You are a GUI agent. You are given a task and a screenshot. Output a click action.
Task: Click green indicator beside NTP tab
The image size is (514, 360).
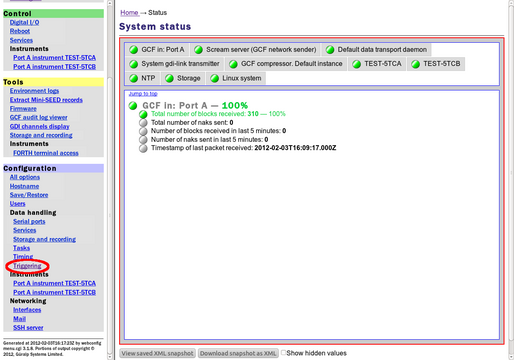134,78
